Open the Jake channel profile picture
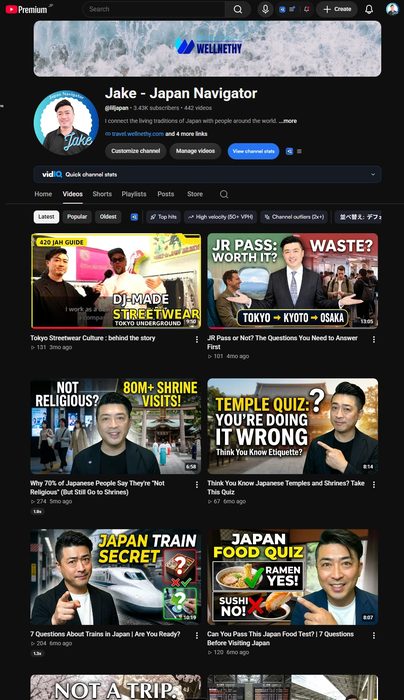404x700 pixels. pos(66,123)
